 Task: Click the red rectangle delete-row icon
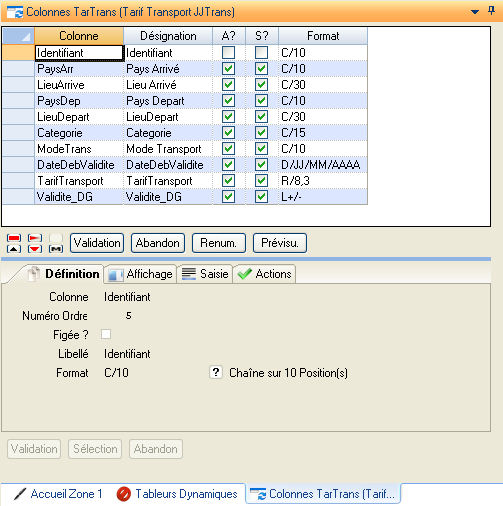click(x=14, y=238)
